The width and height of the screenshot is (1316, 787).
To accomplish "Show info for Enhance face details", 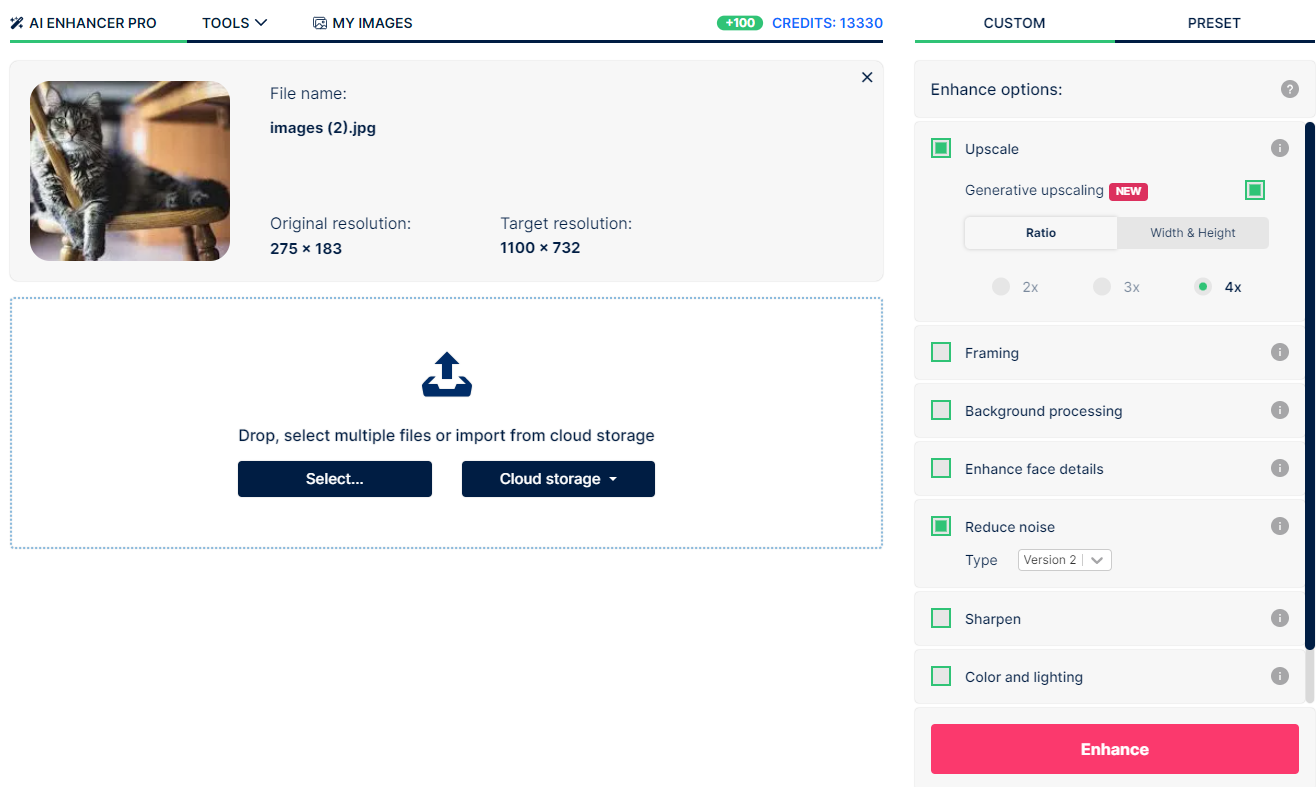I will click(x=1279, y=469).
